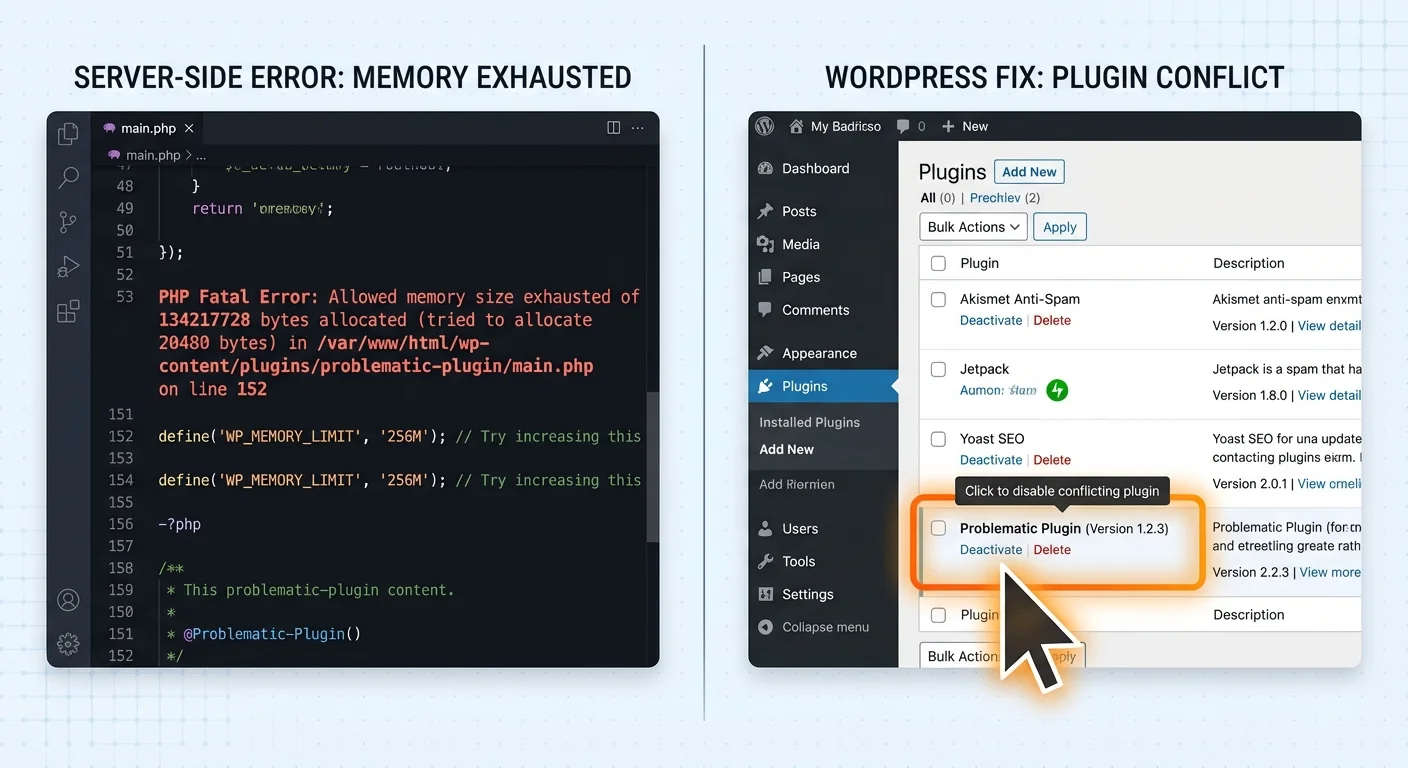Open the Run and Debug icon
Screen dimensions: 1408x768
click(x=68, y=267)
